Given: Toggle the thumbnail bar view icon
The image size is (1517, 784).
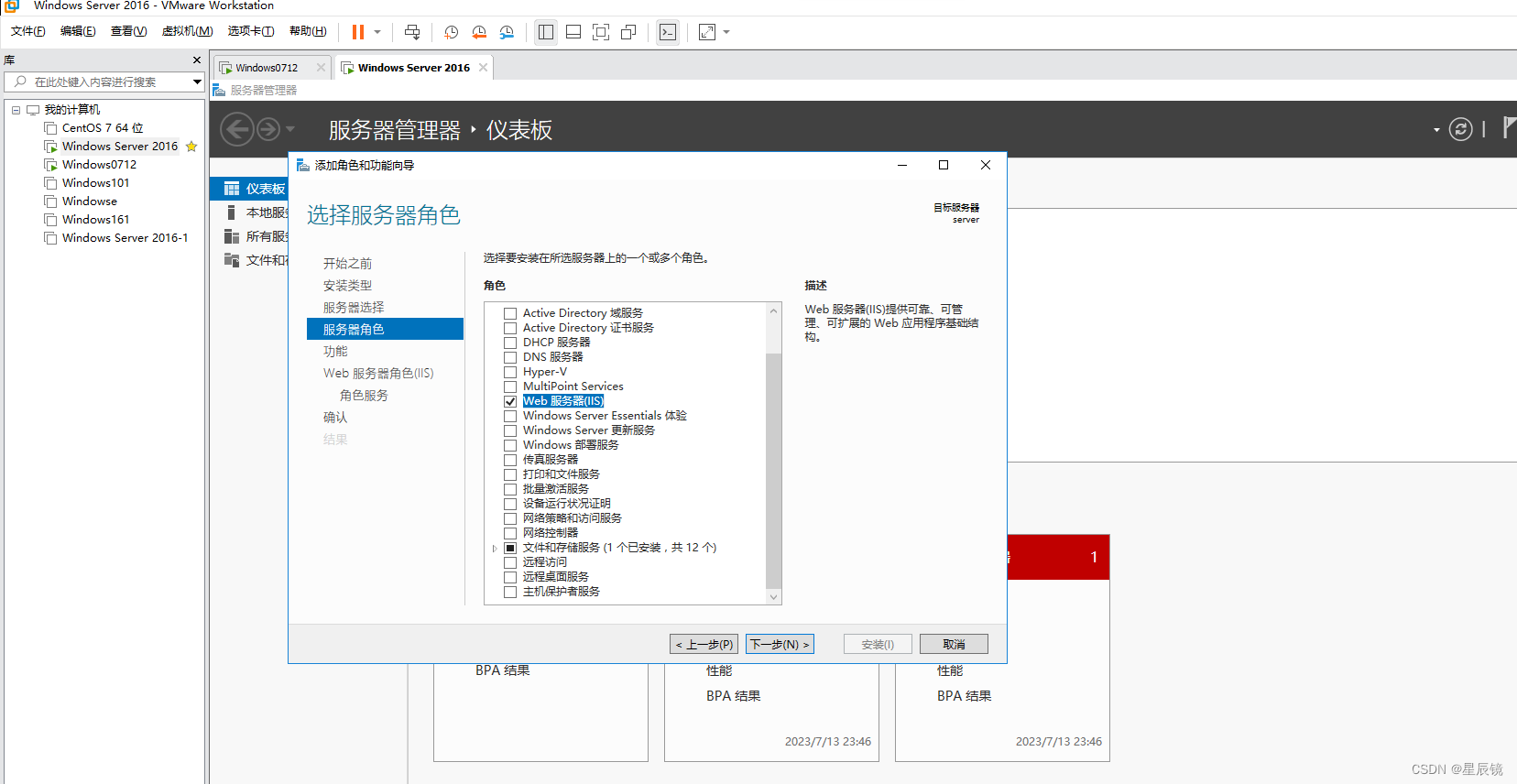Looking at the screenshot, I should click(x=573, y=32).
